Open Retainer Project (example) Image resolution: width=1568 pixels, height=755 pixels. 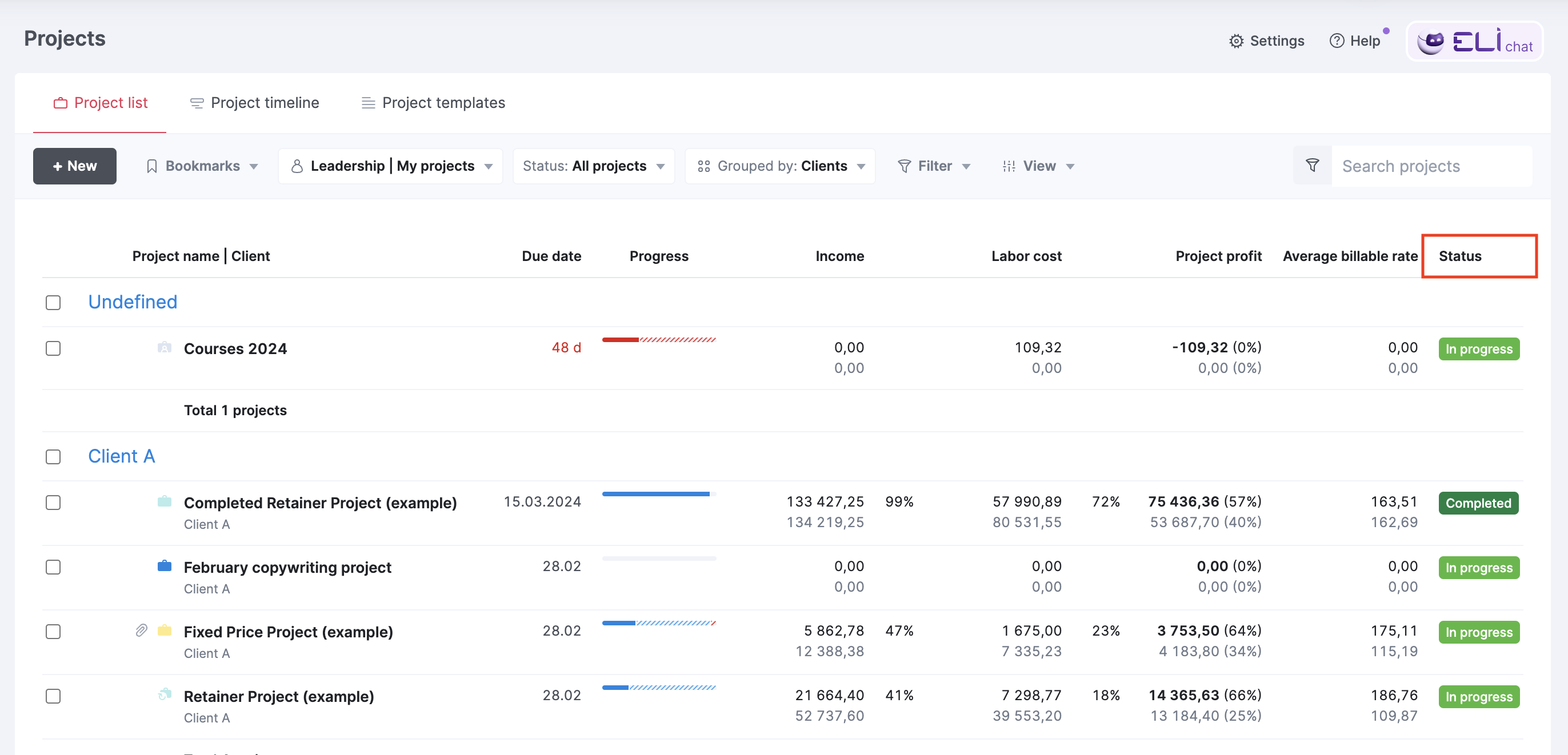(279, 696)
